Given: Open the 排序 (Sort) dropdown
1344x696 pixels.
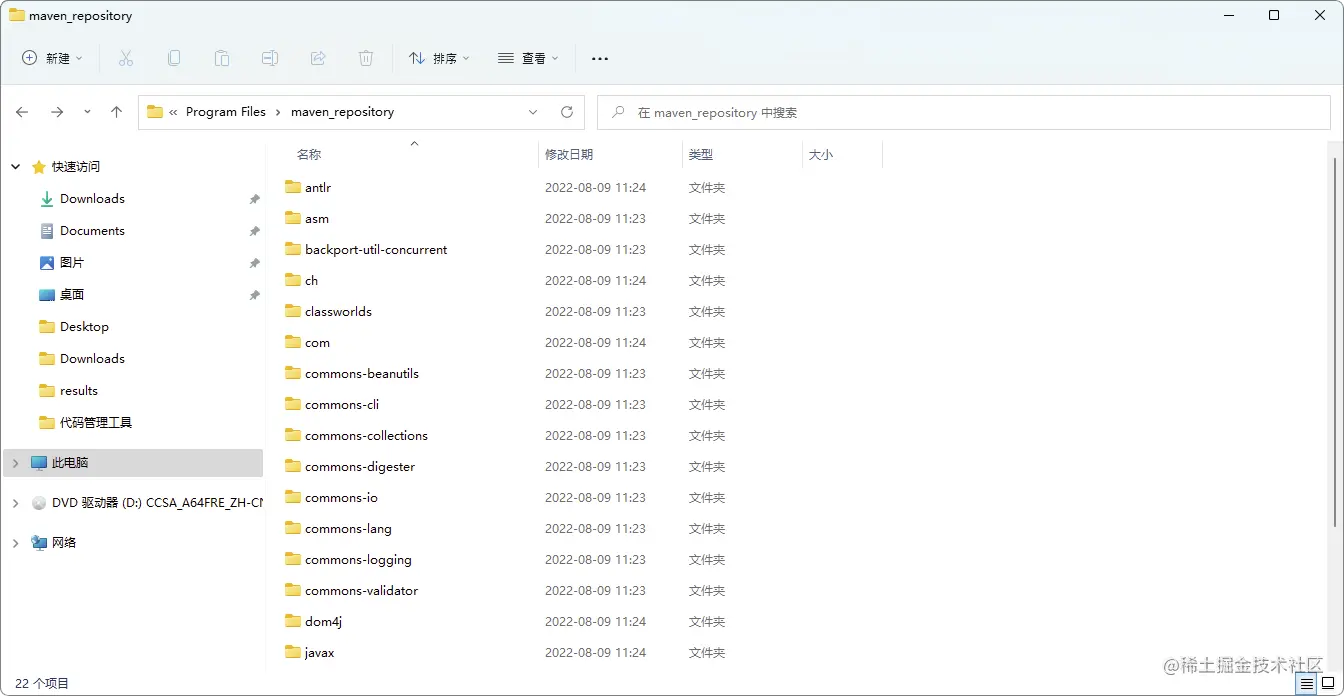Looking at the screenshot, I should point(439,59).
